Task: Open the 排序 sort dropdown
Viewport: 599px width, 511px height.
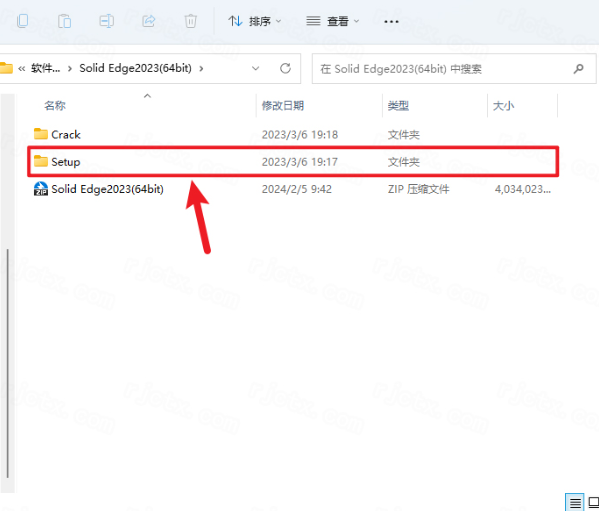Action: point(255,21)
